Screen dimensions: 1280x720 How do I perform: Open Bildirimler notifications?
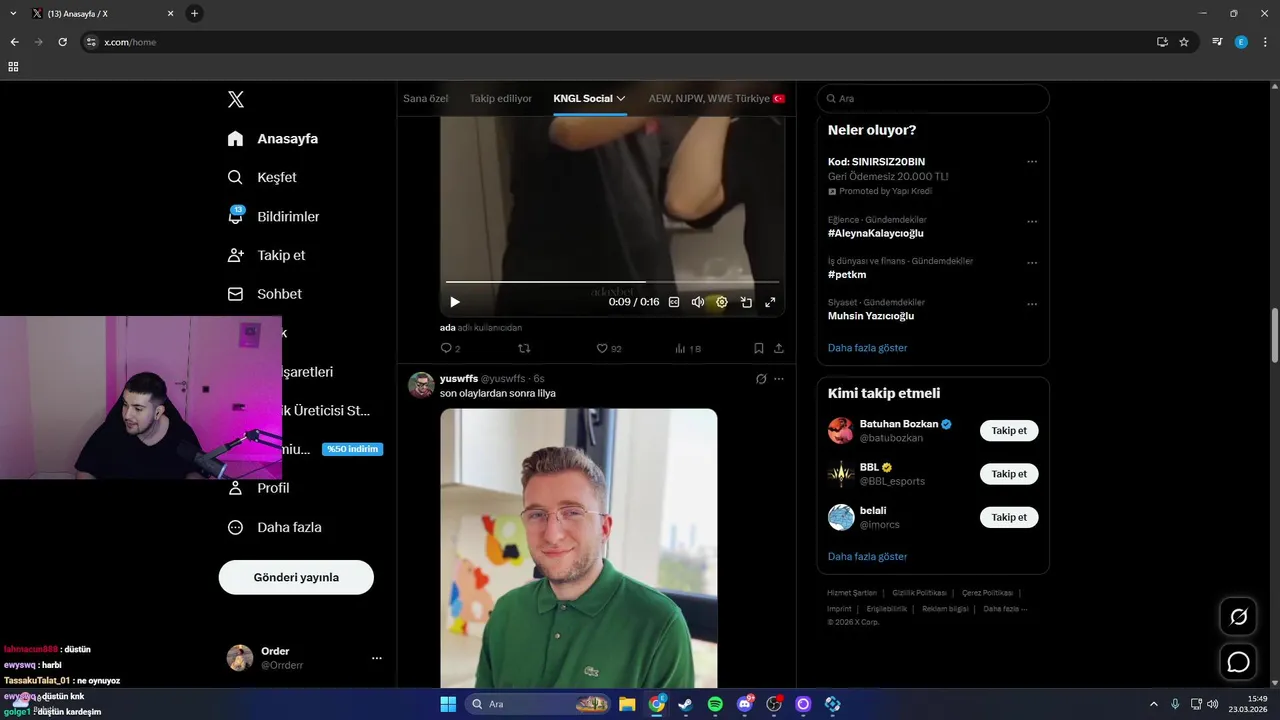pyautogui.click(x=274, y=216)
